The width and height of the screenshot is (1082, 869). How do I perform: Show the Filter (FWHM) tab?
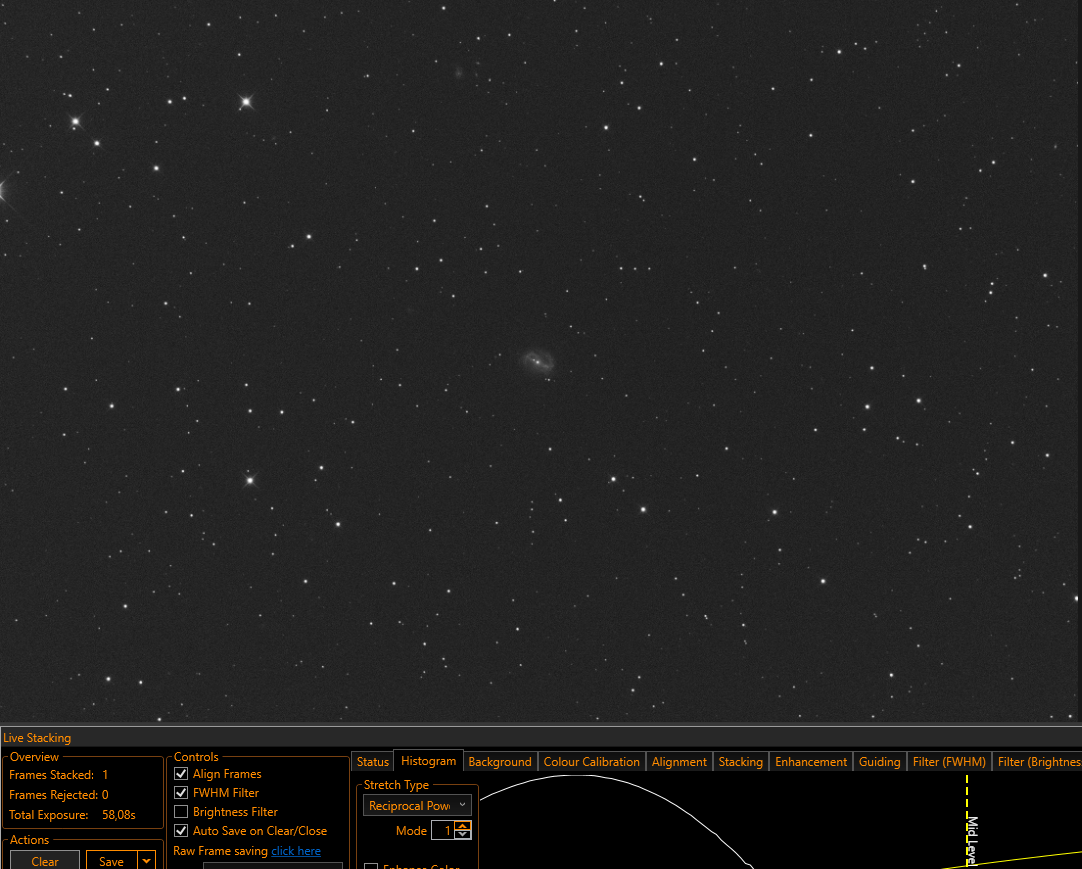[x=949, y=761]
